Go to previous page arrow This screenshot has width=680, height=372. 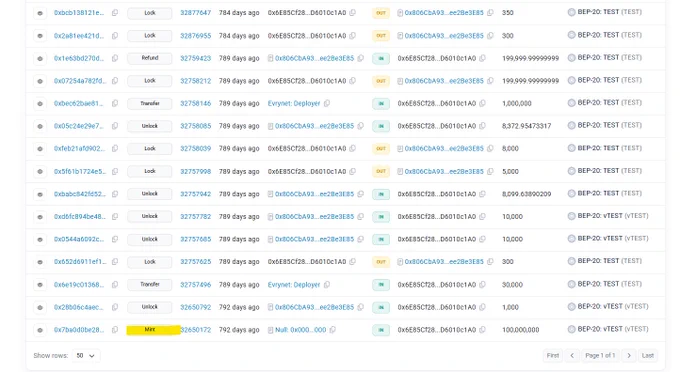[572, 356]
